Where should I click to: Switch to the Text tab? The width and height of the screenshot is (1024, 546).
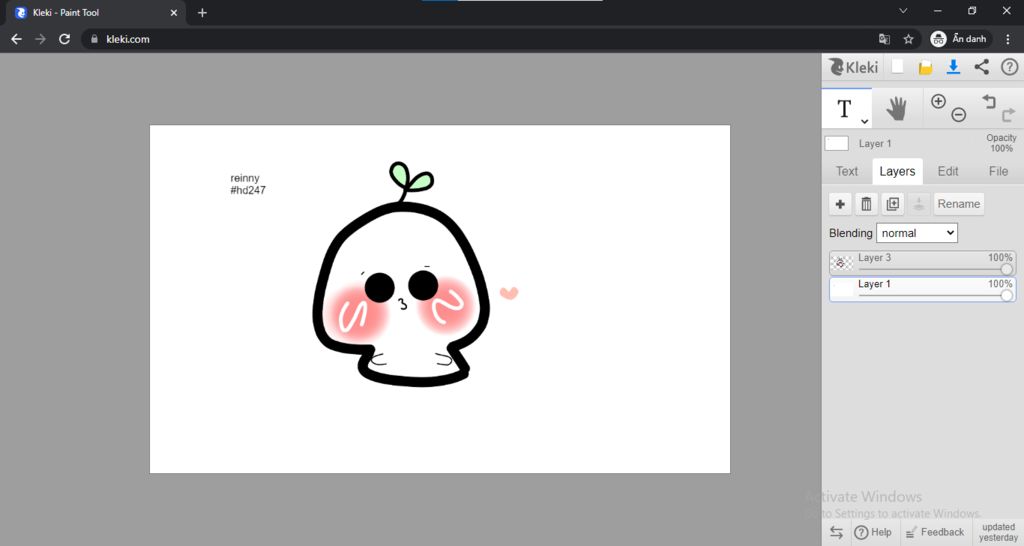pos(847,171)
